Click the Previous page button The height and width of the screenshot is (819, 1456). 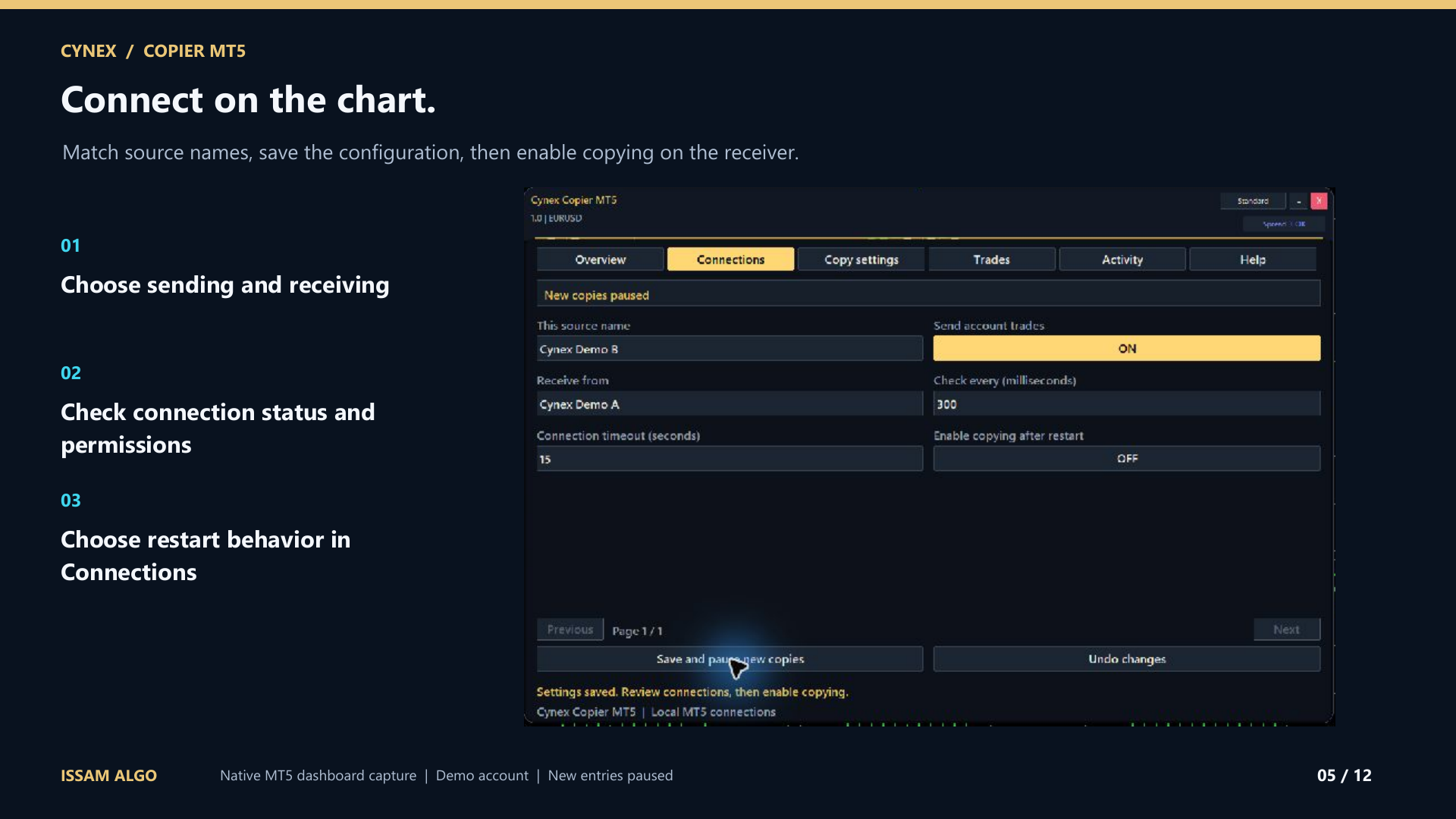(x=570, y=629)
